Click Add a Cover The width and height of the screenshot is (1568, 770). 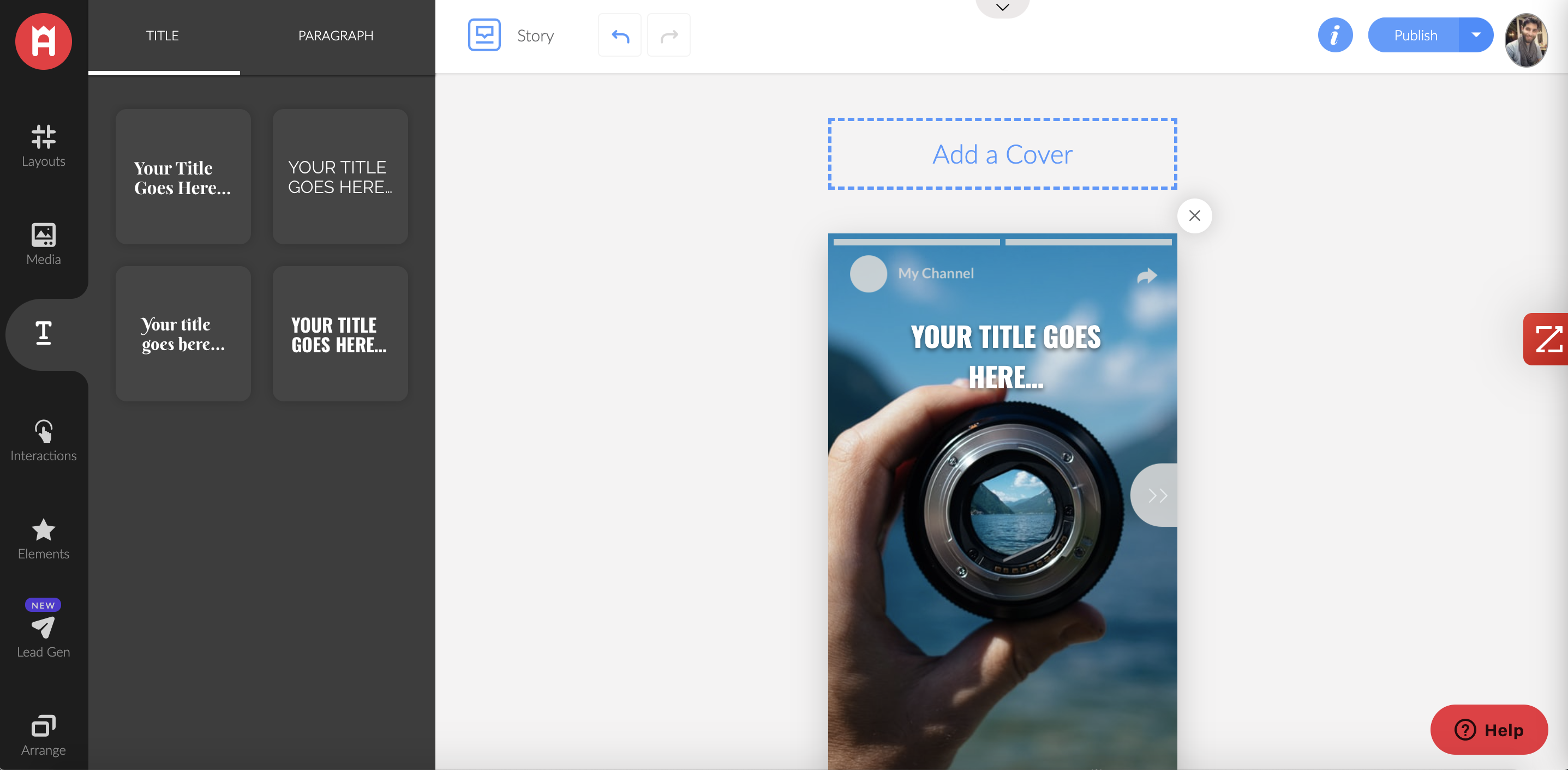[x=1002, y=154]
